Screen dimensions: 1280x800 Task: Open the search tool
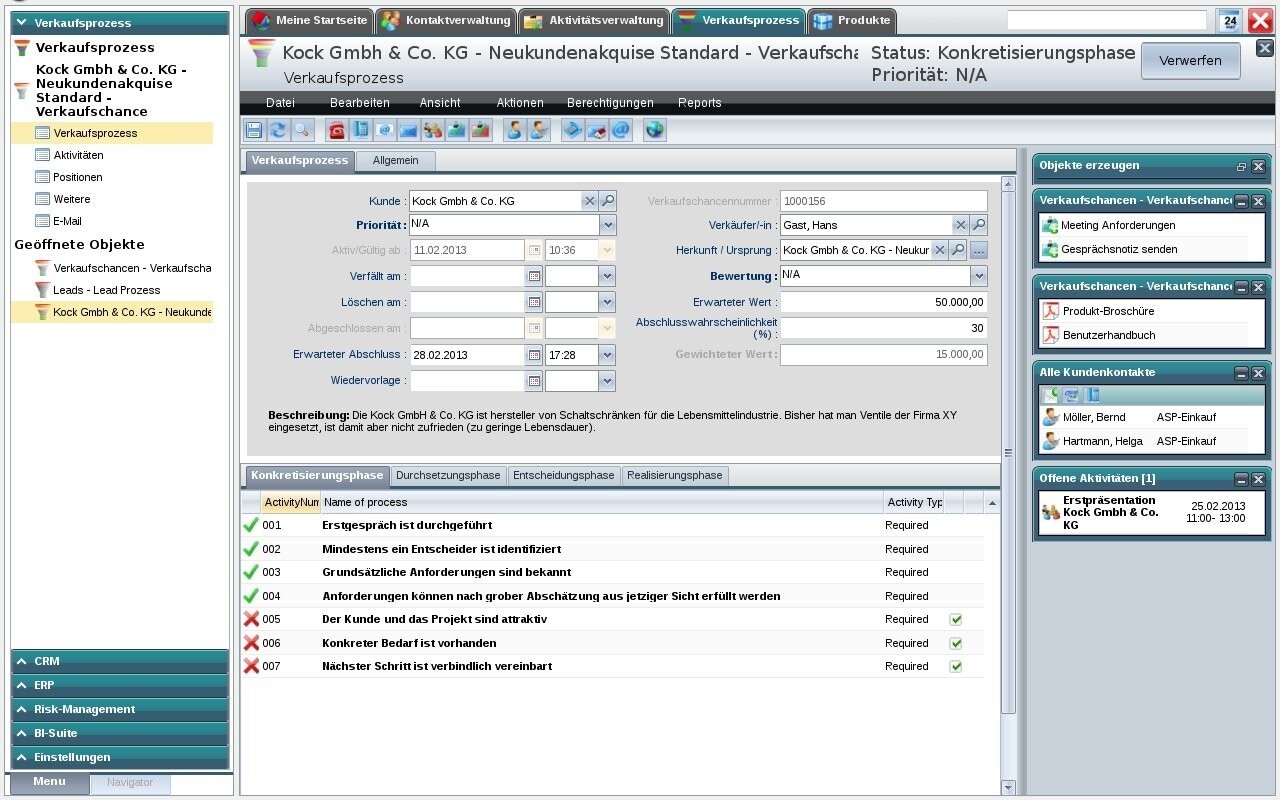(x=302, y=130)
